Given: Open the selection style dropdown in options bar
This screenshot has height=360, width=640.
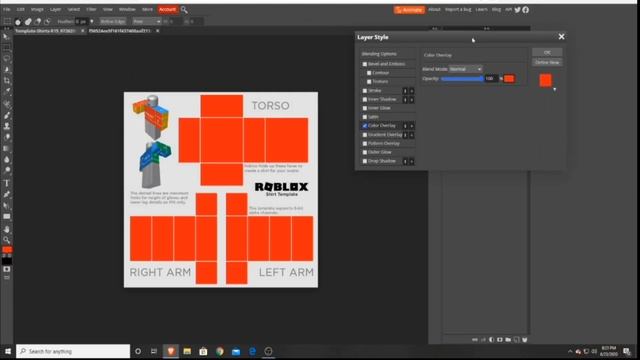Looking at the screenshot, I should (147, 21).
